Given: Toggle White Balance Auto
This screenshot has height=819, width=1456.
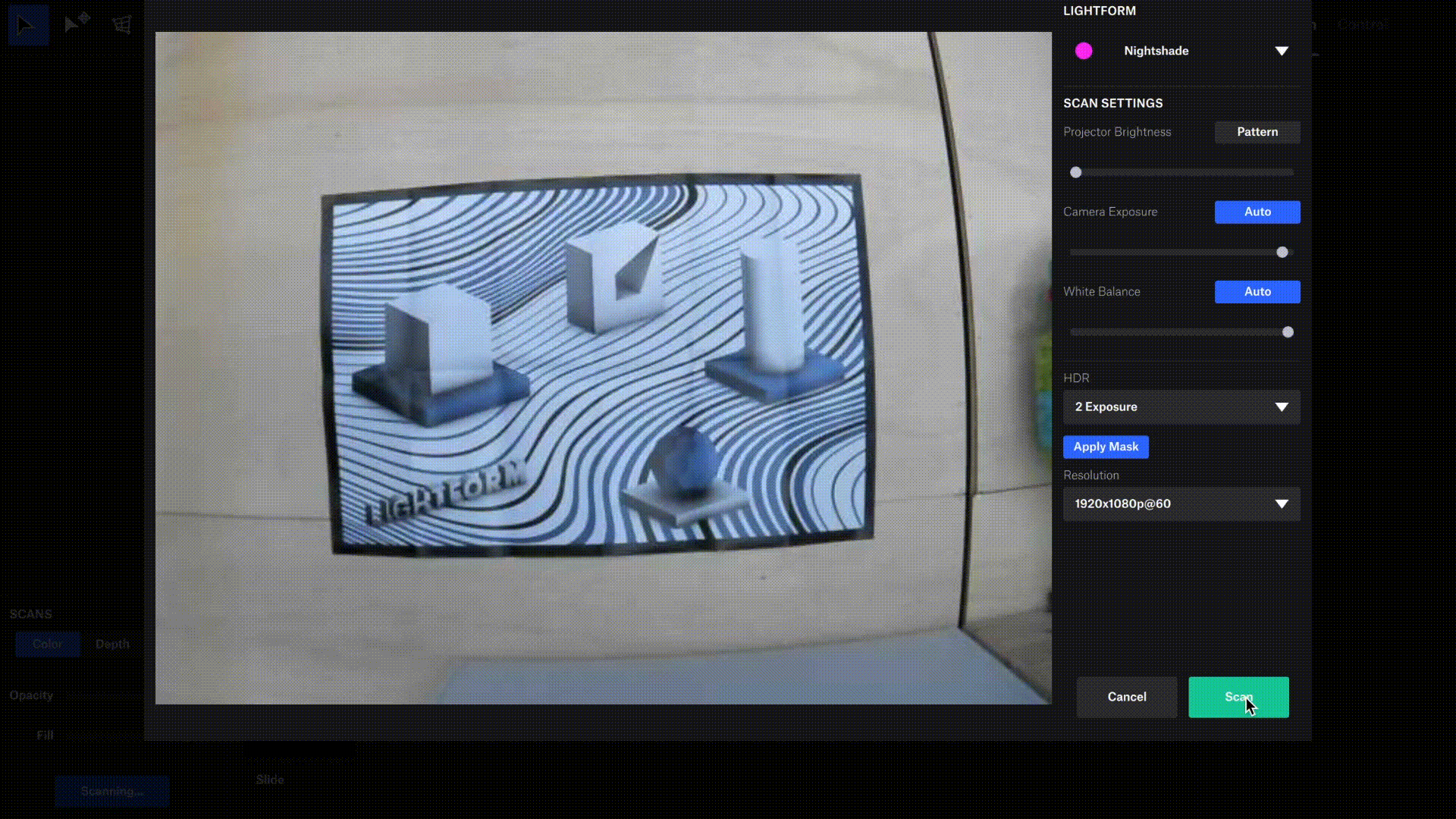Looking at the screenshot, I should [x=1257, y=292].
